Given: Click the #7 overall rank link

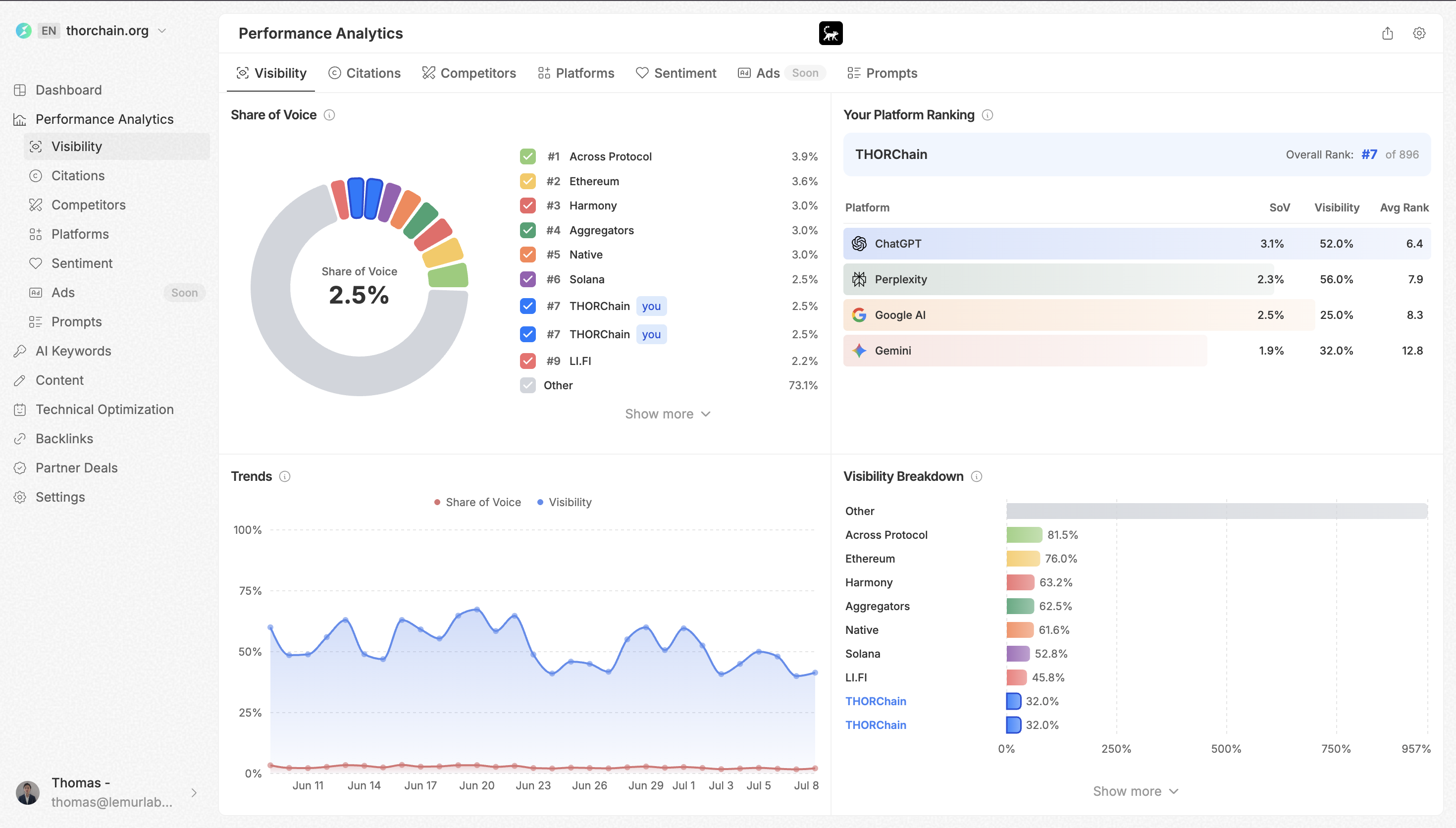Looking at the screenshot, I should coord(1369,155).
